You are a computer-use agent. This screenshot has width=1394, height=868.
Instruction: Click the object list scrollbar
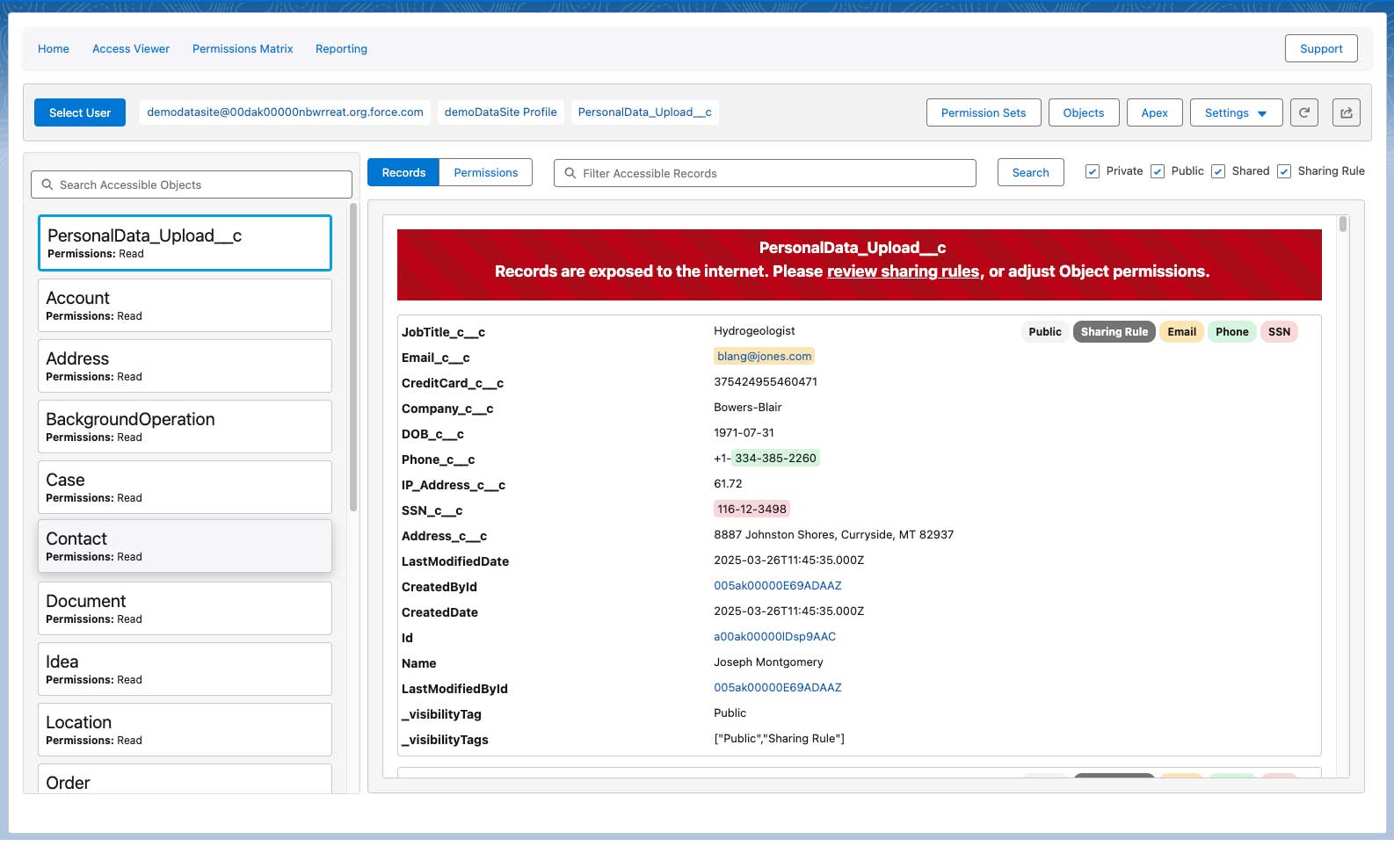coord(353,358)
